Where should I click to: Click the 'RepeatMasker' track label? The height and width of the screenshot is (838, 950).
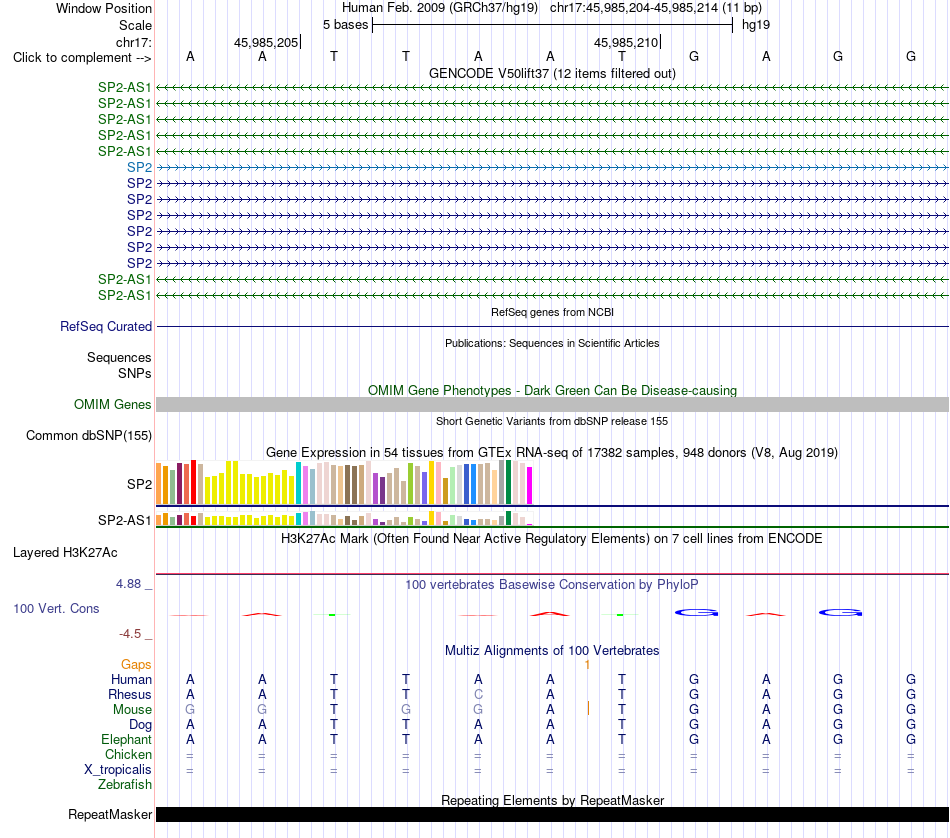[110, 814]
